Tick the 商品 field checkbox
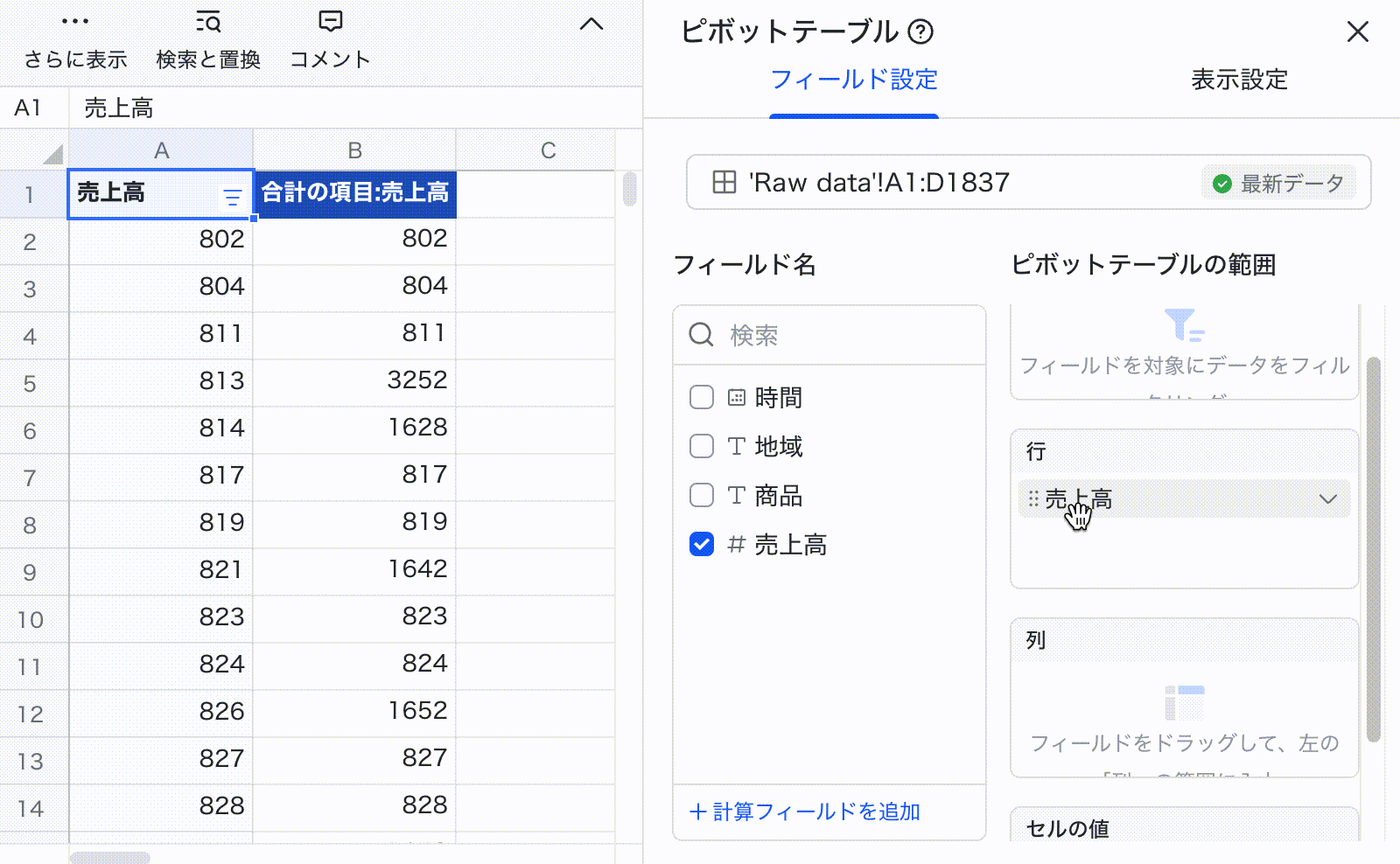The image size is (1400, 864). point(702,495)
